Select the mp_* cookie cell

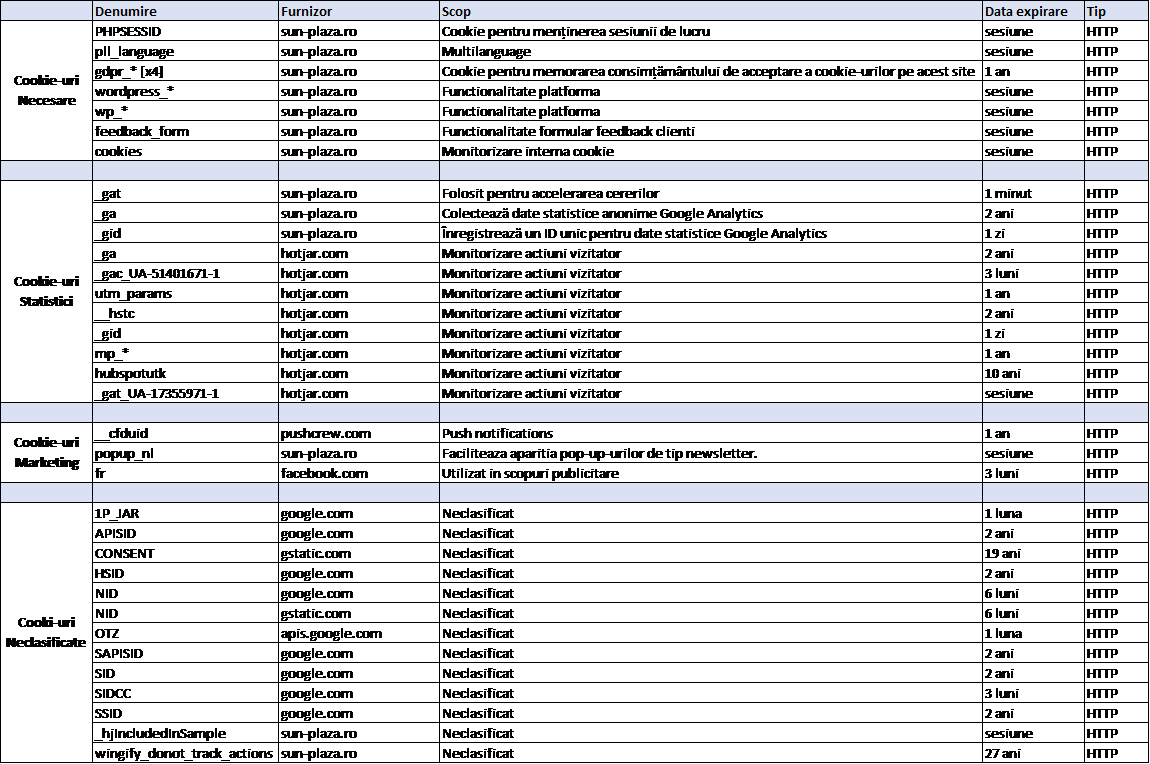186,353
